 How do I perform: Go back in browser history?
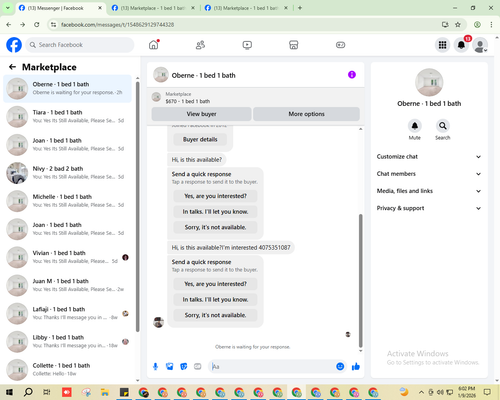[9, 24]
